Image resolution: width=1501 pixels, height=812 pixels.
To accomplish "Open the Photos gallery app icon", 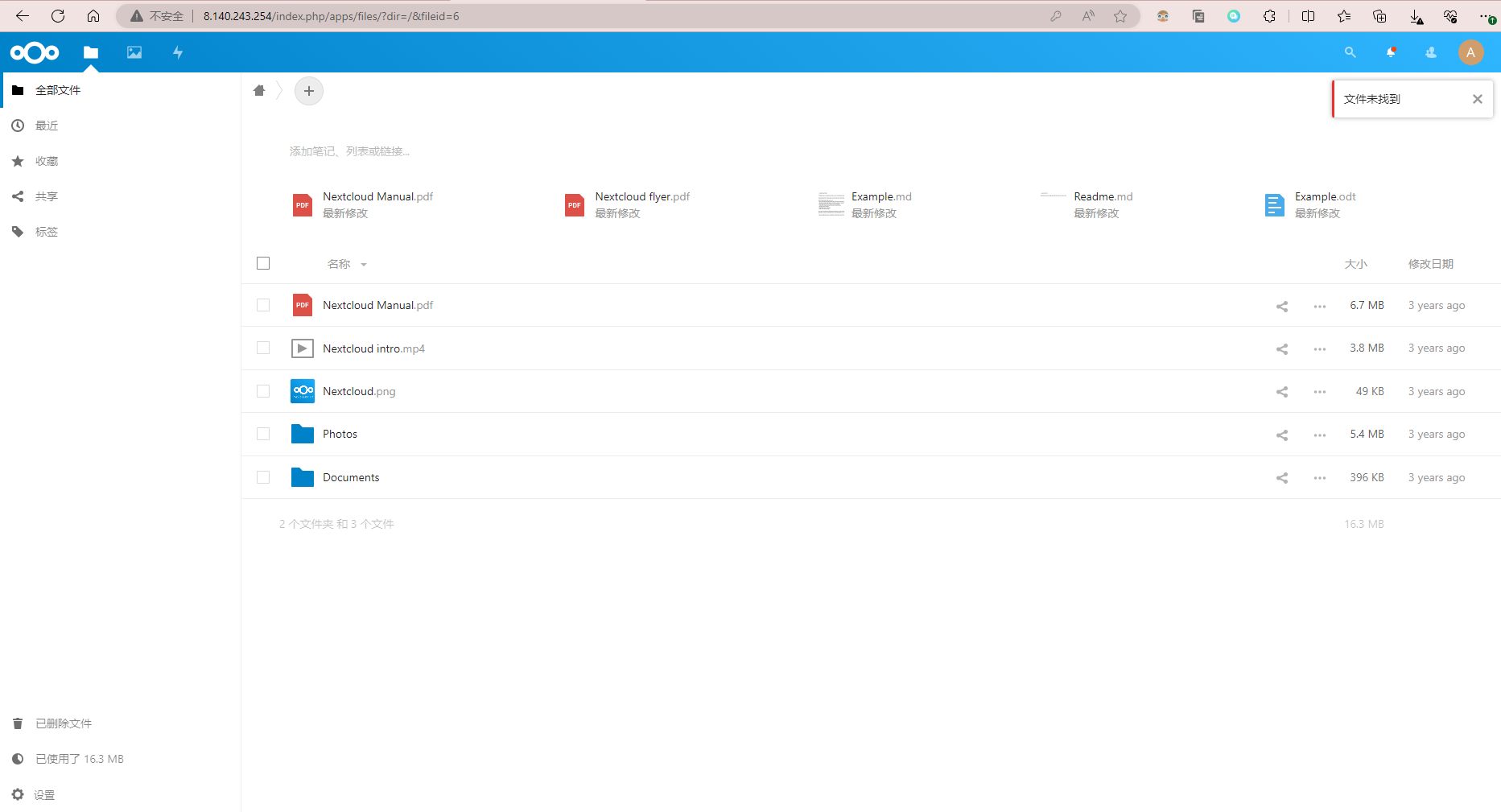I will click(134, 52).
